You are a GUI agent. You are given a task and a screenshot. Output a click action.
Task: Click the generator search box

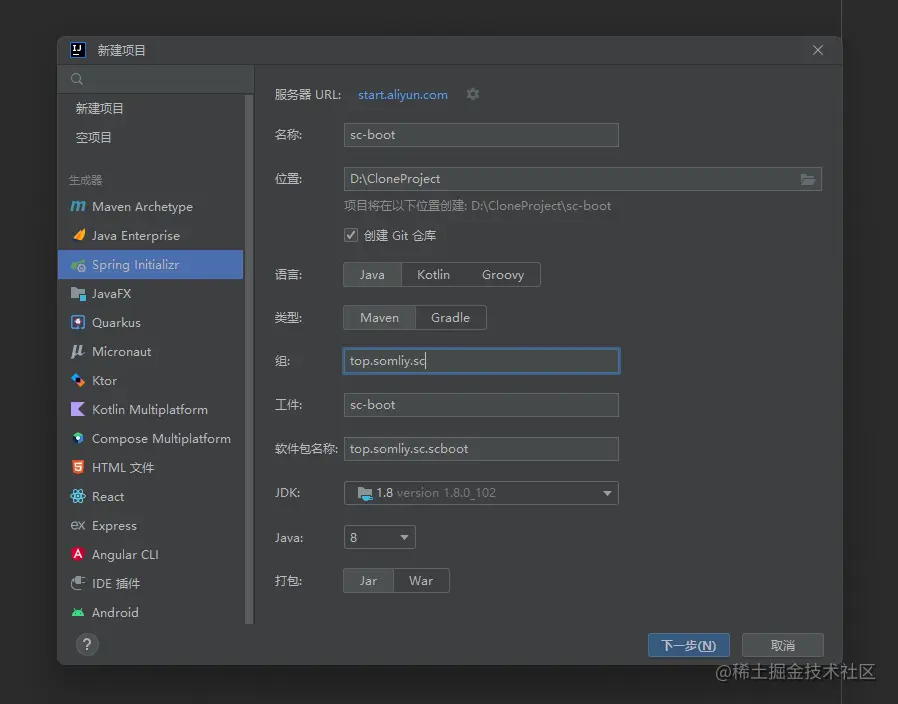(x=156, y=79)
